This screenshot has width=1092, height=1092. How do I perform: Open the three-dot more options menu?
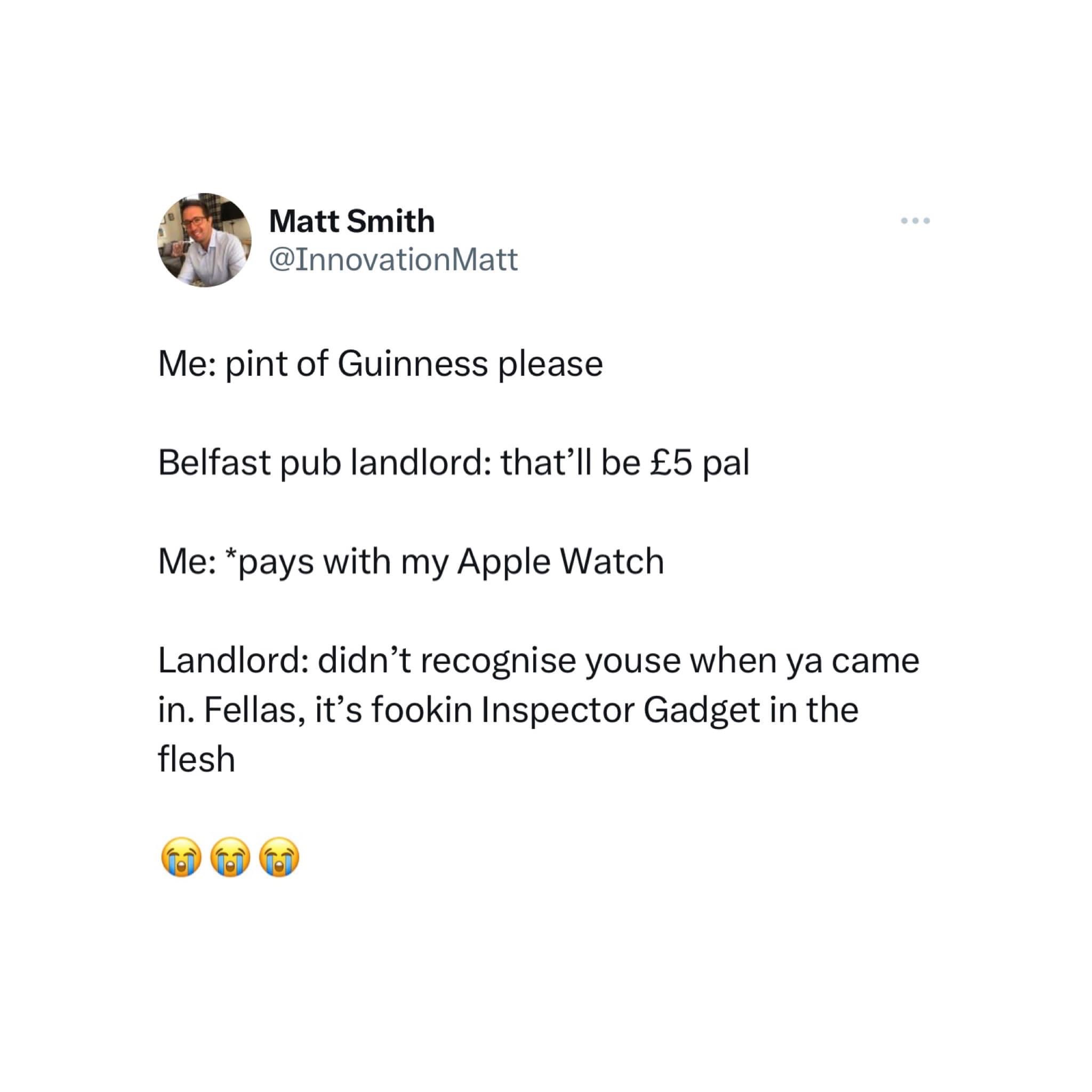click(x=916, y=220)
